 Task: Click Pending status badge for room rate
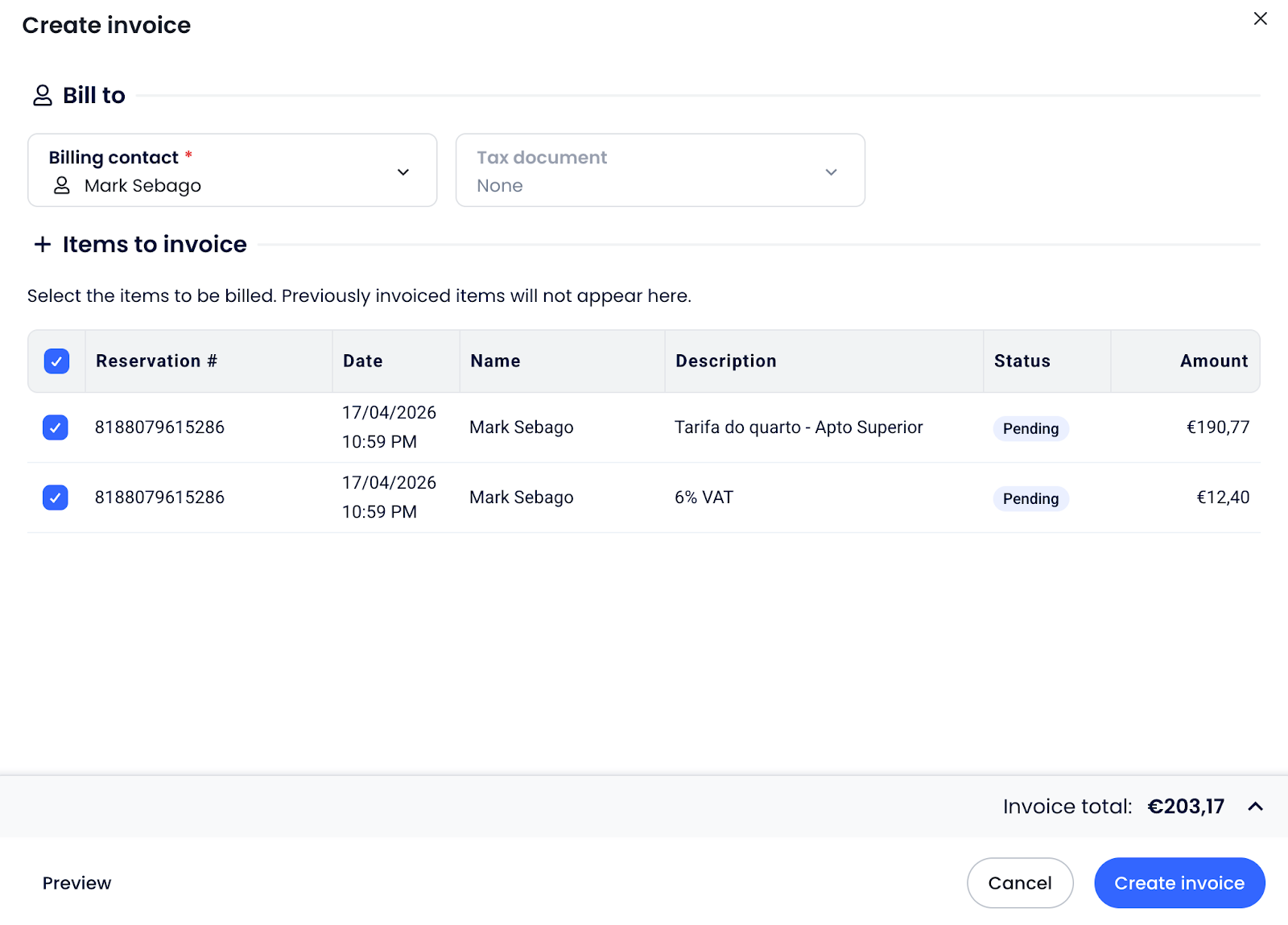[x=1030, y=428]
